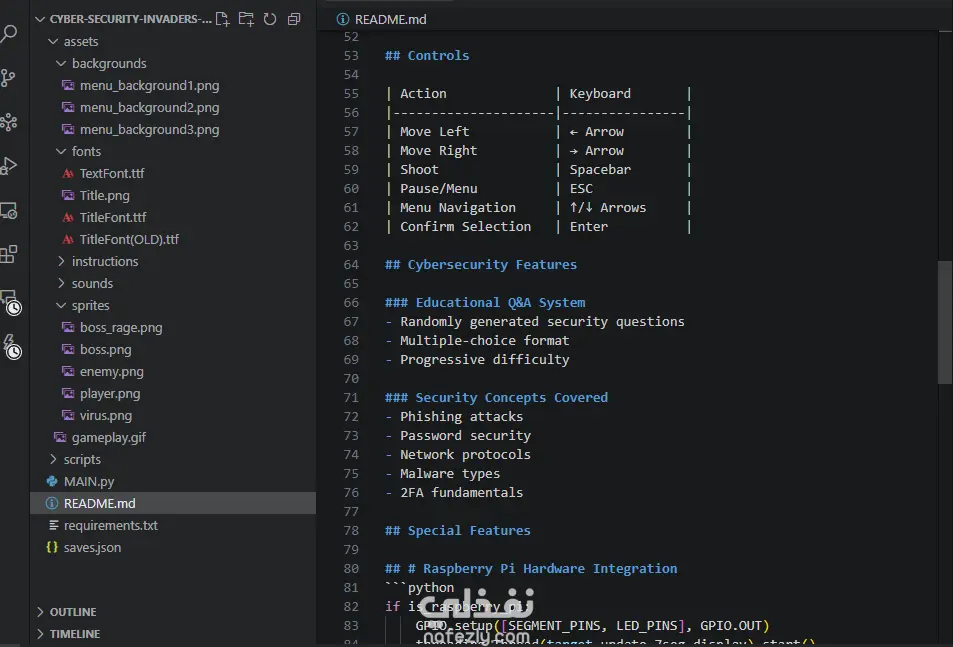Click the 'Pause/Menu' table cell
Viewport: 953px width, 647px height.
(x=439, y=188)
